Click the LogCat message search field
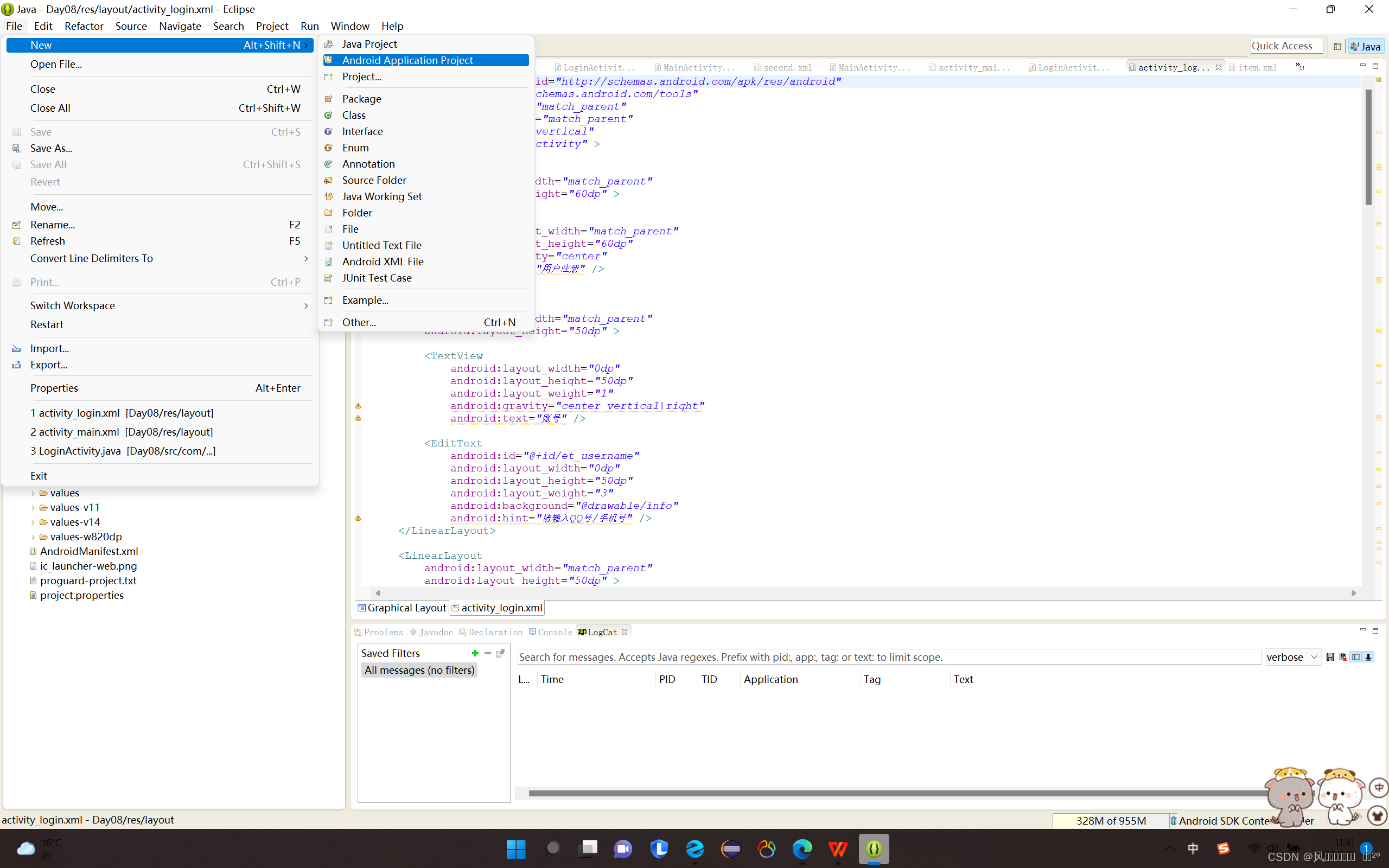1389x868 pixels. coord(889,657)
